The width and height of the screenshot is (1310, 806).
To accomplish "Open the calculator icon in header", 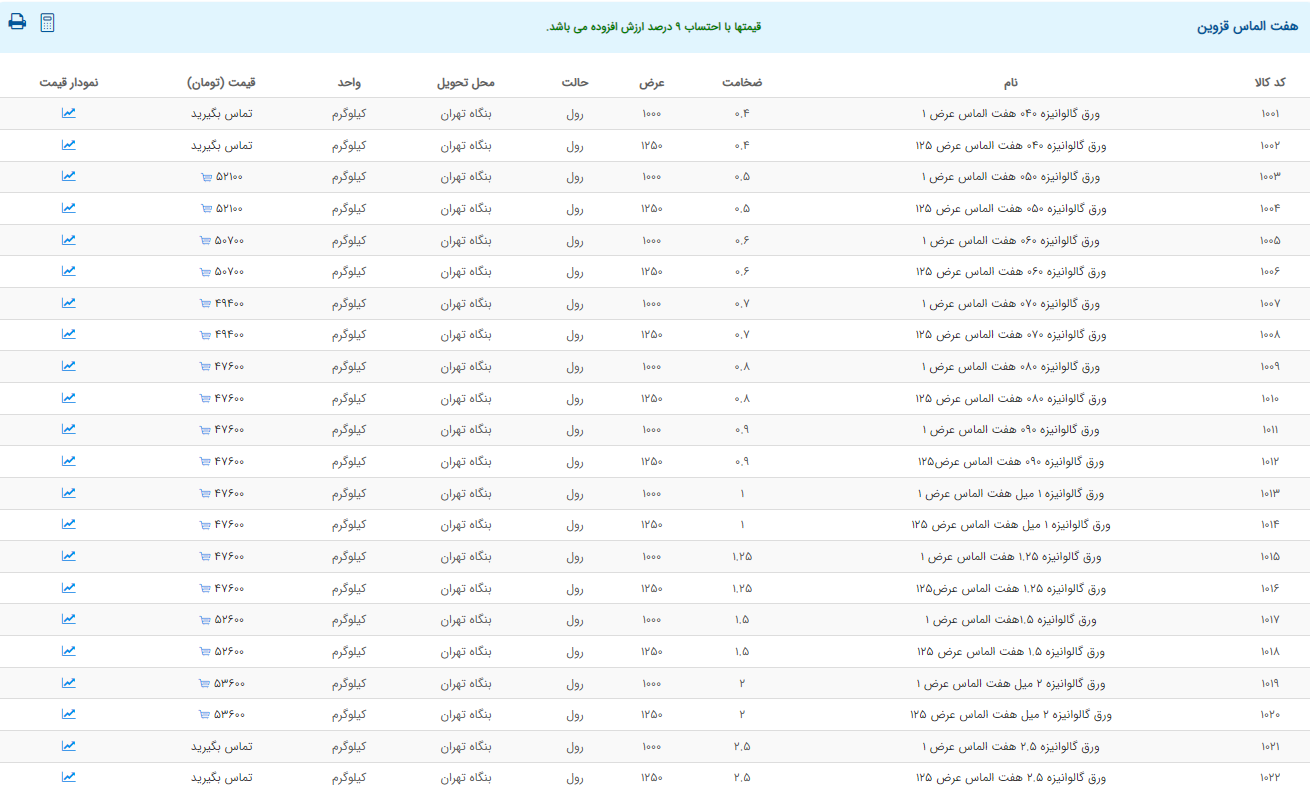I will [47, 23].
